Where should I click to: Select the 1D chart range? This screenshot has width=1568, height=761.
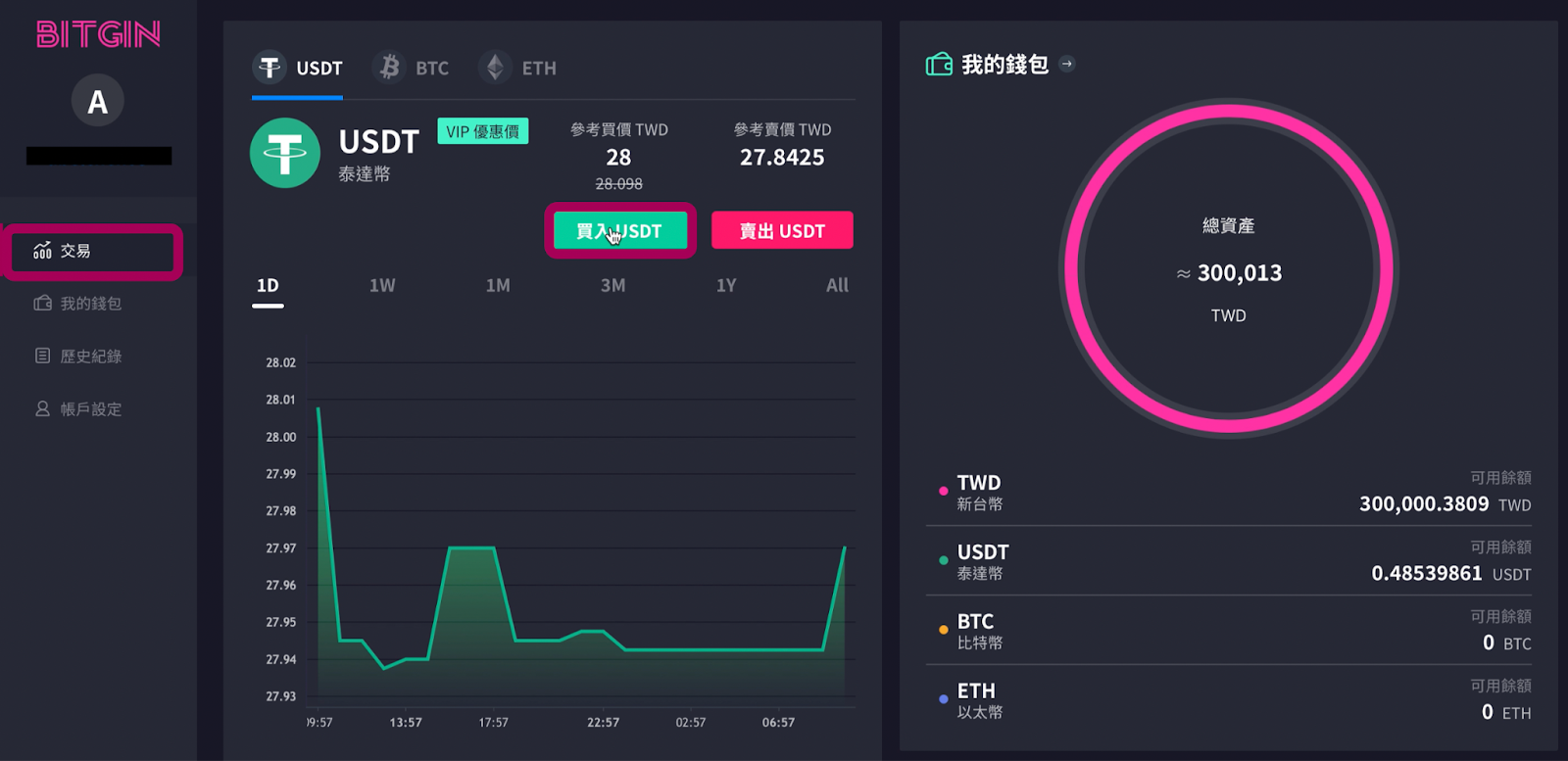point(268,286)
